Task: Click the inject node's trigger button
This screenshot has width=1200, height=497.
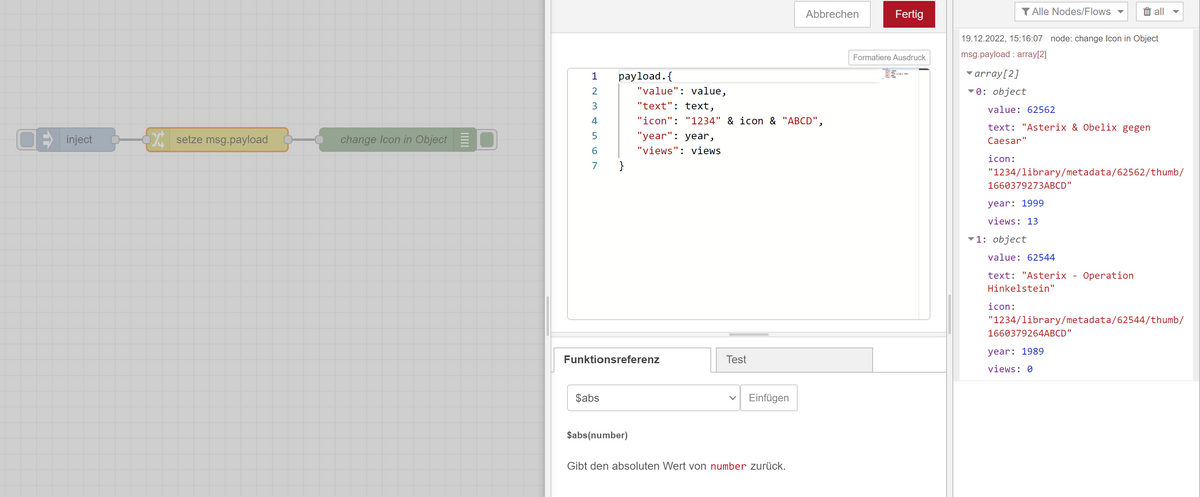Action: (x=26, y=140)
